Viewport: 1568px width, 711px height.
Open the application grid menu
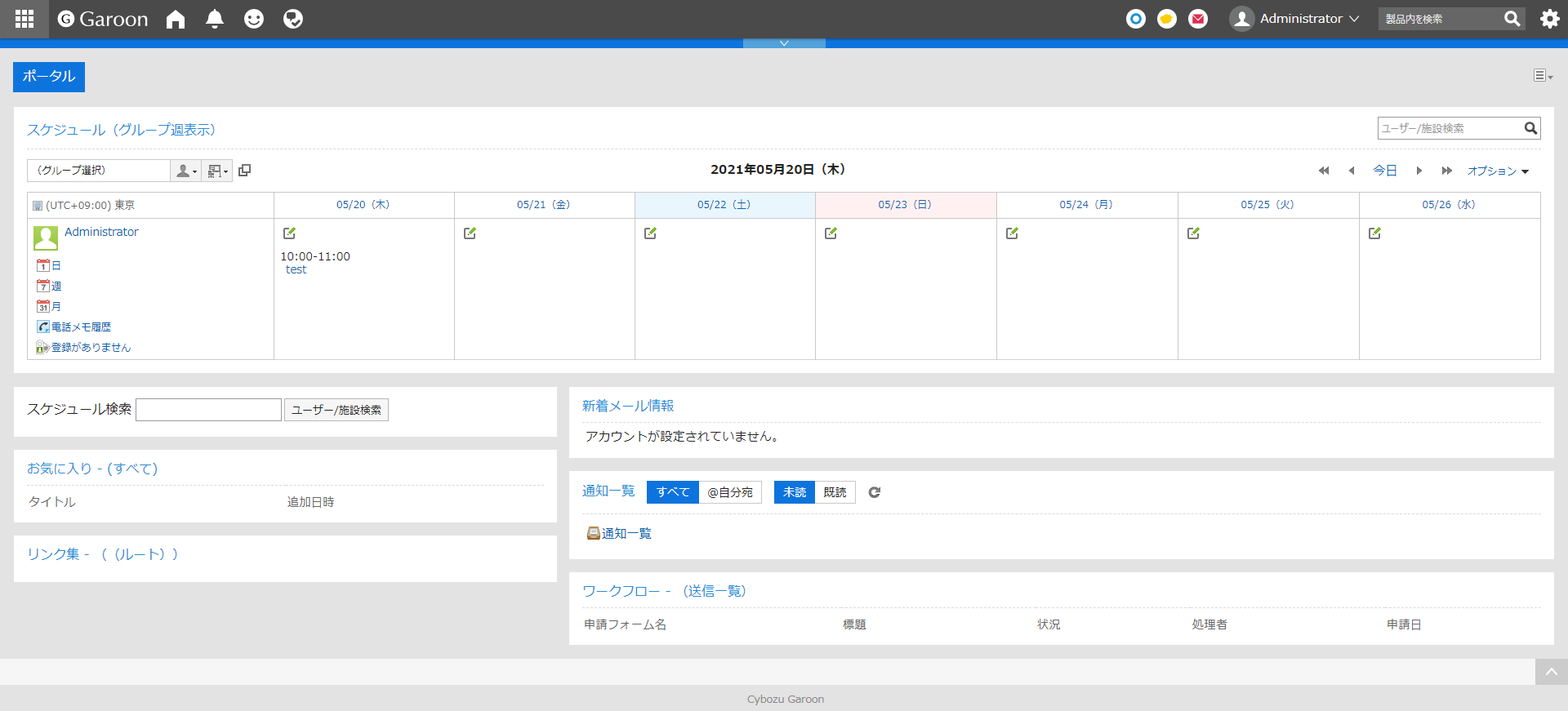24,19
